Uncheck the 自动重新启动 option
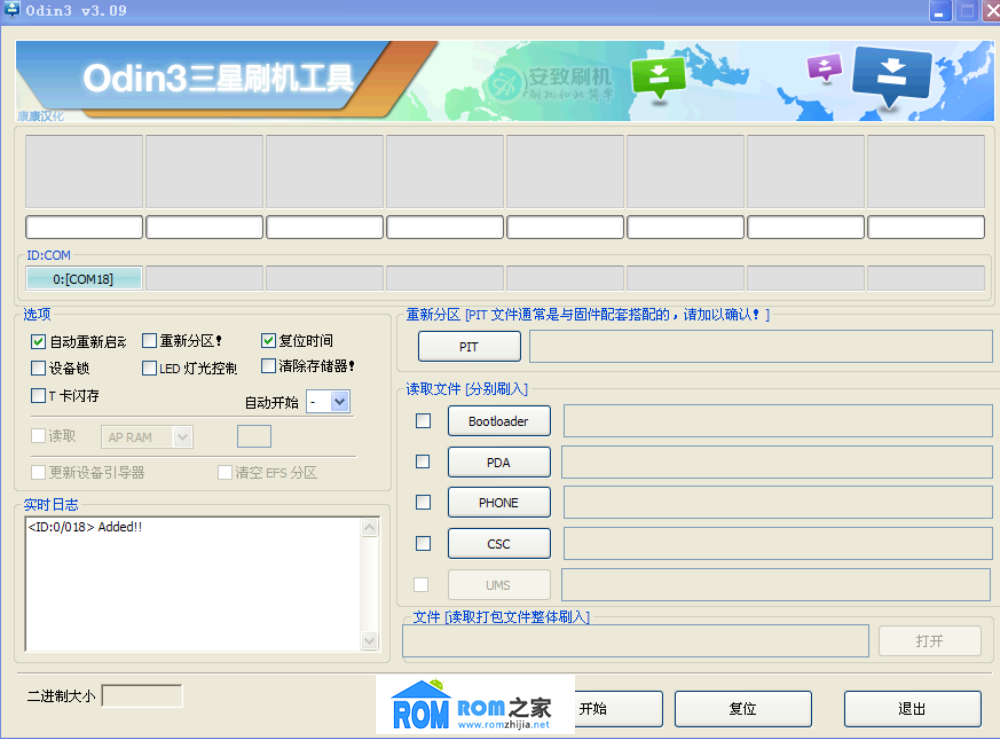This screenshot has height=739, width=1000. click(38, 341)
